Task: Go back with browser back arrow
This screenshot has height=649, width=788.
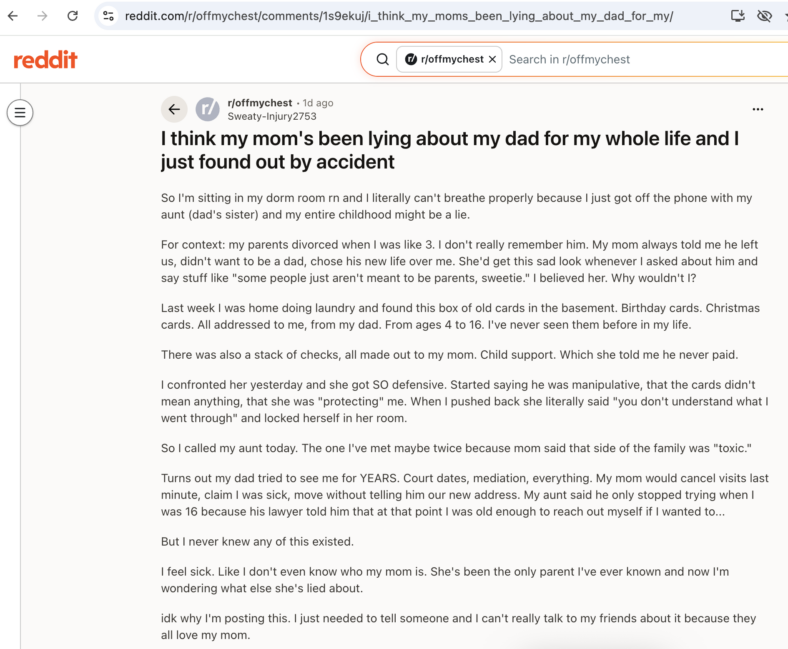Action: point(13,16)
